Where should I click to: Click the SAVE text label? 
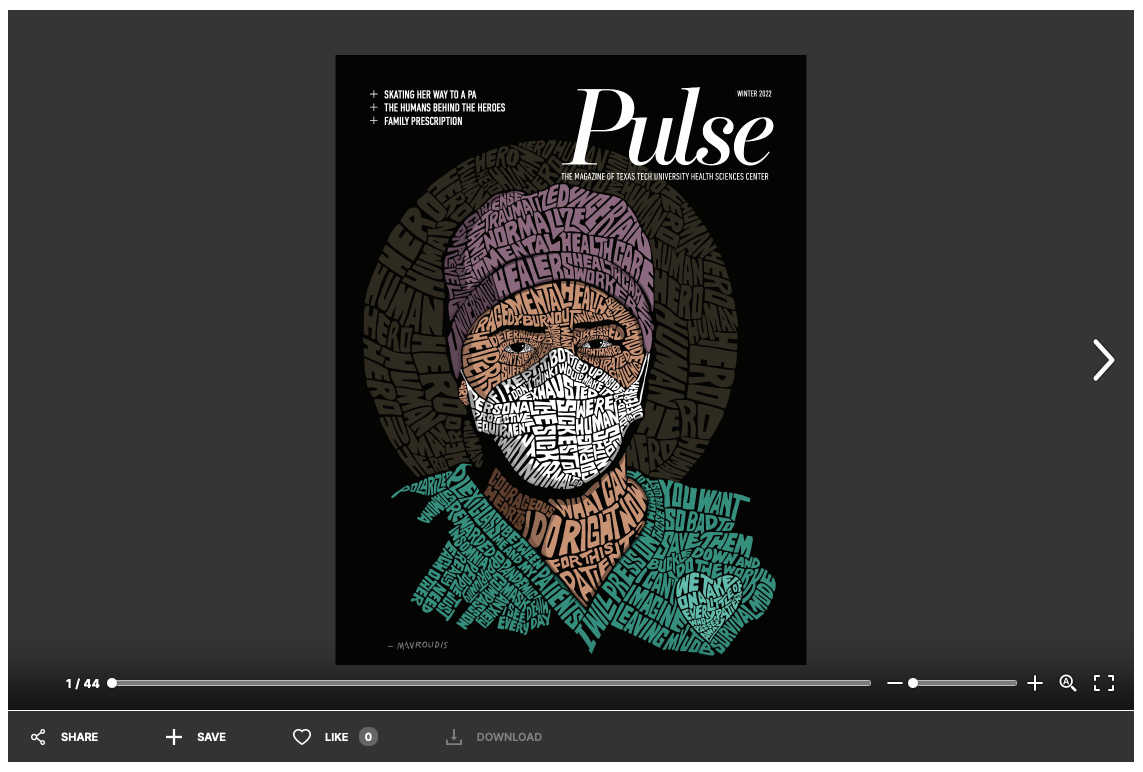[211, 737]
